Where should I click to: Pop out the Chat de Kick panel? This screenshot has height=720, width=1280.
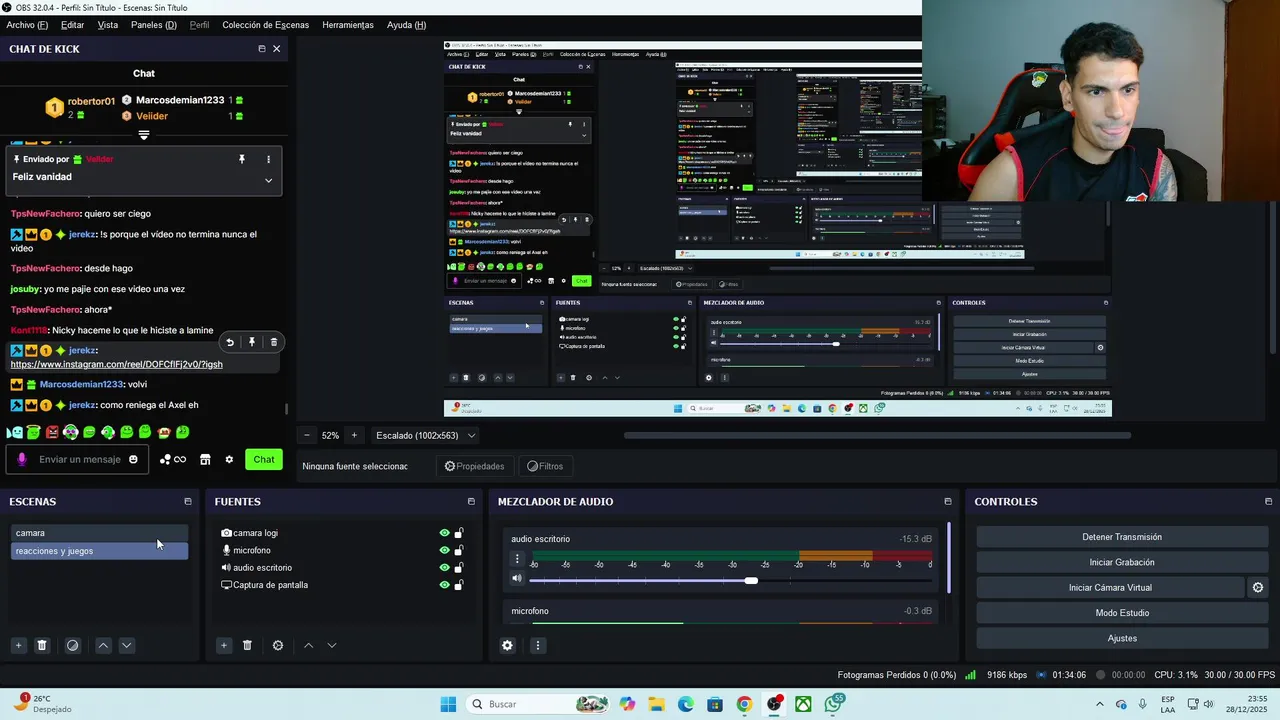[262, 49]
